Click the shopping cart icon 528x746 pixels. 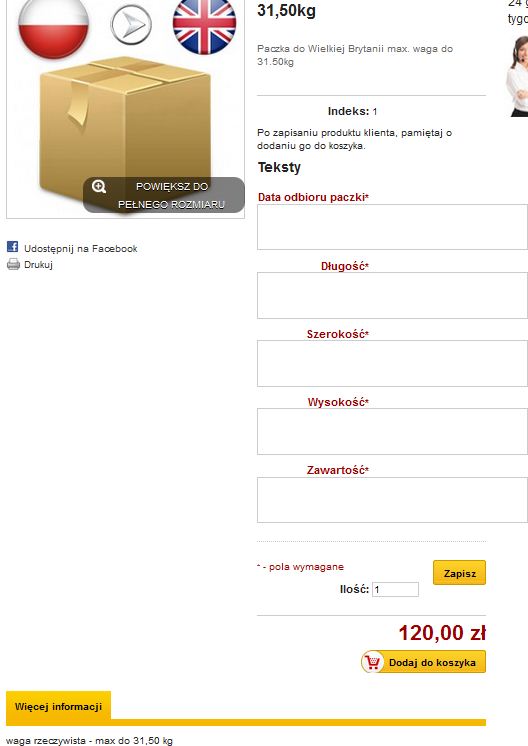[x=372, y=662]
